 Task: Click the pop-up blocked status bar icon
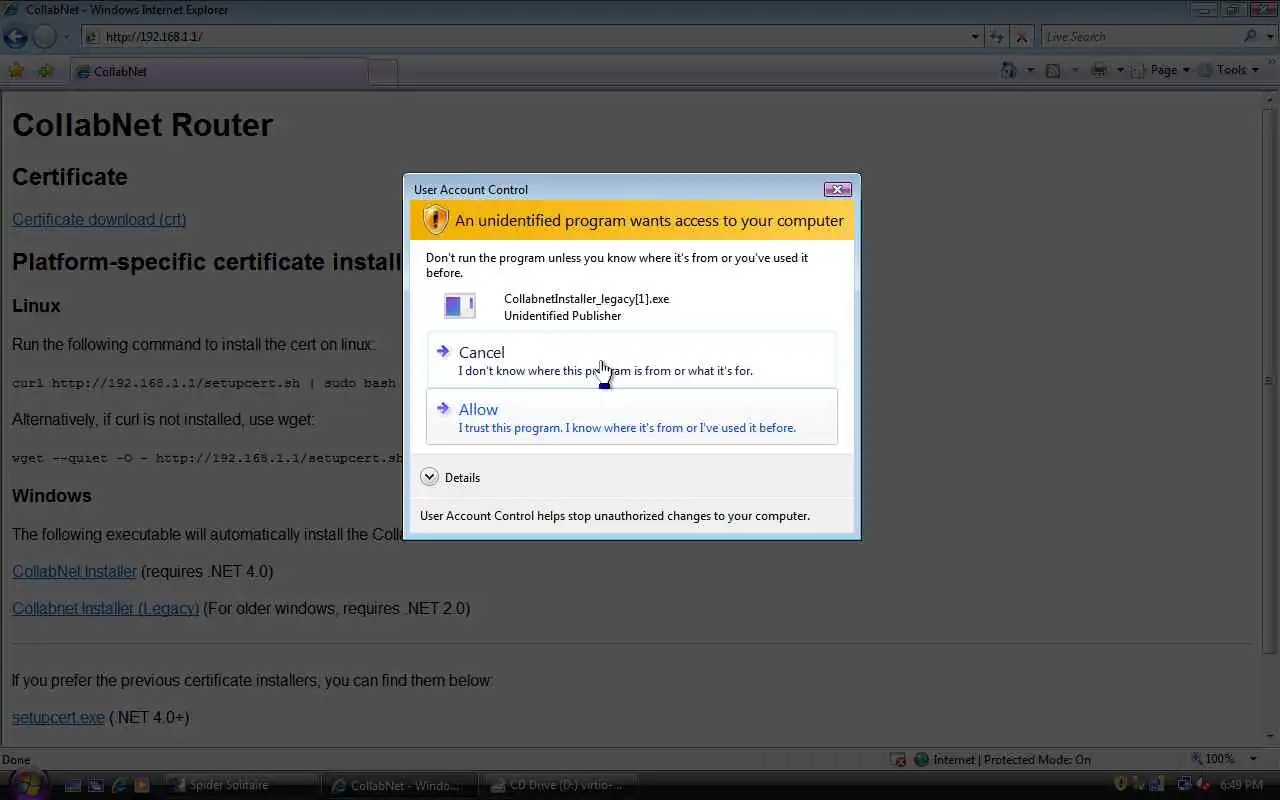pyautogui.click(x=898, y=759)
